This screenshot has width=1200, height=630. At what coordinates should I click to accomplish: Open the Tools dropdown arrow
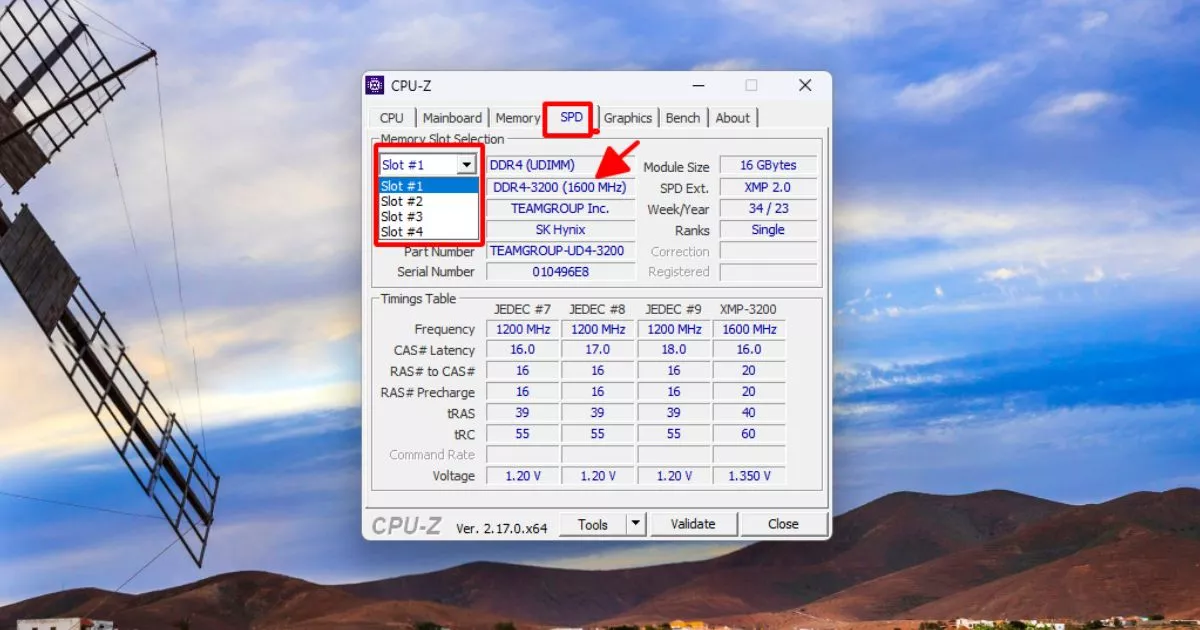click(x=633, y=523)
